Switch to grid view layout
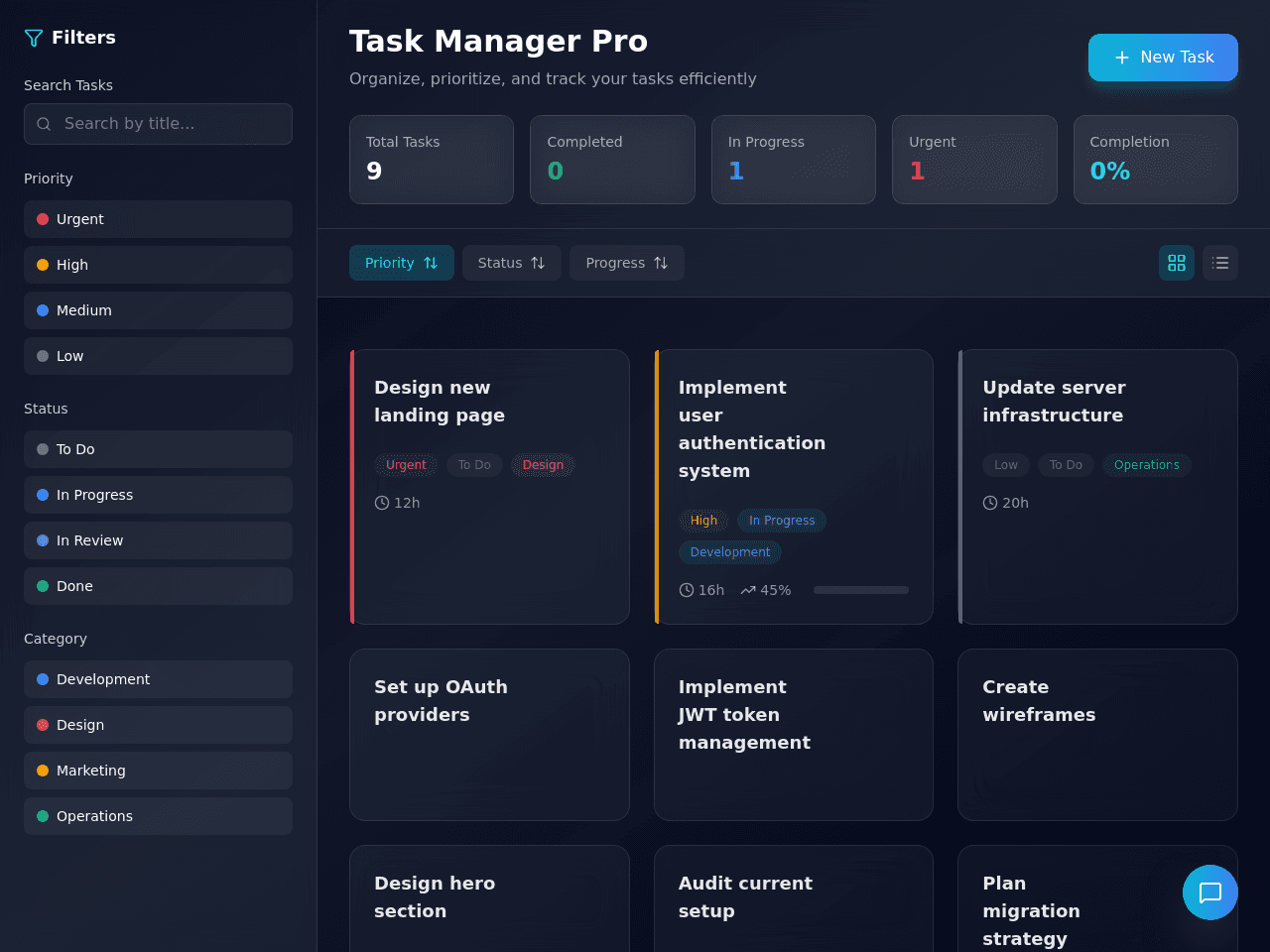 point(1177,263)
